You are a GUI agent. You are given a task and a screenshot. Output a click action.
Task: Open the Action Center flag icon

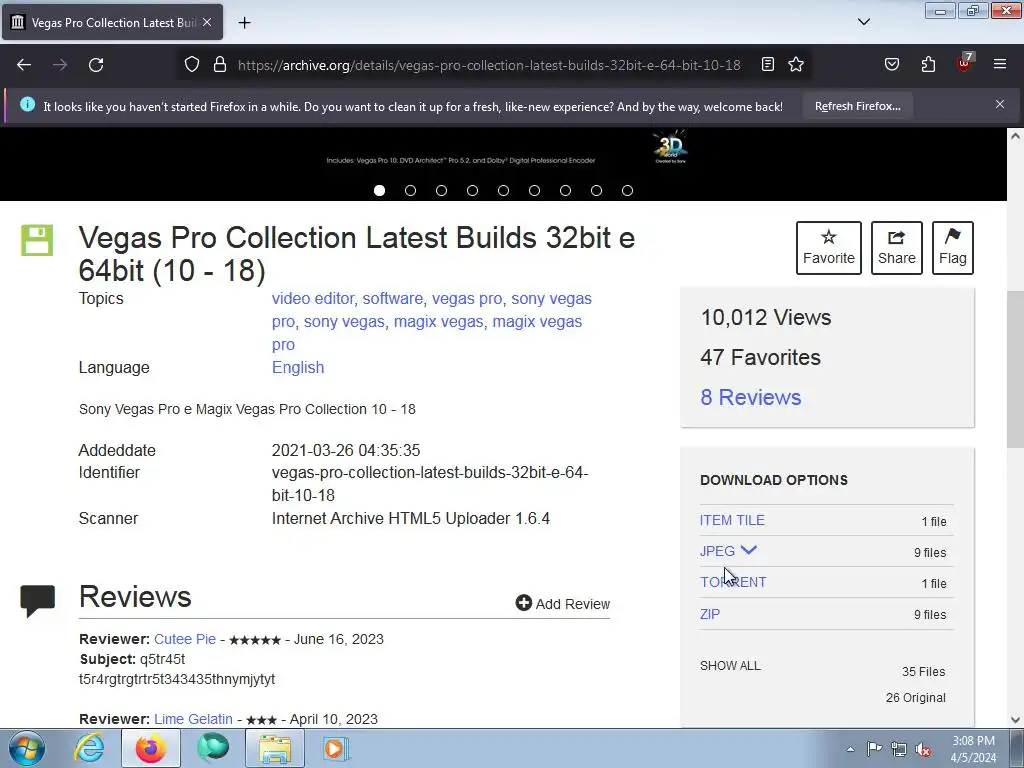874,749
